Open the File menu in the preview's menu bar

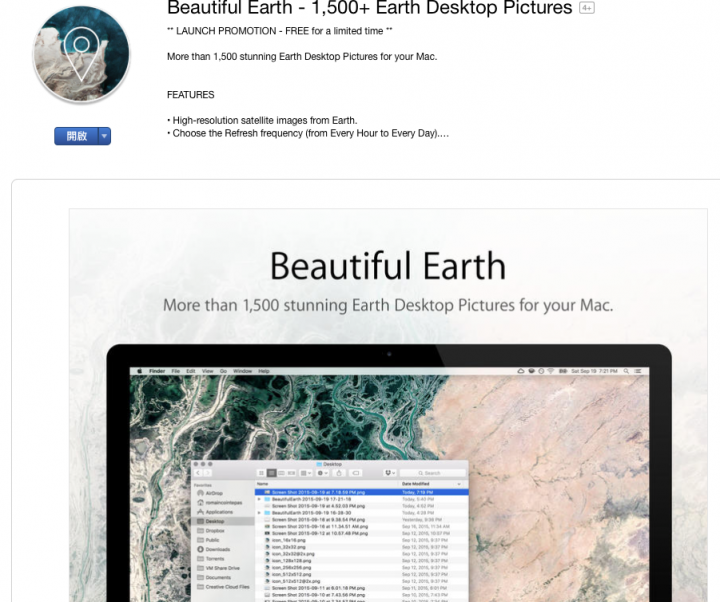[175, 371]
